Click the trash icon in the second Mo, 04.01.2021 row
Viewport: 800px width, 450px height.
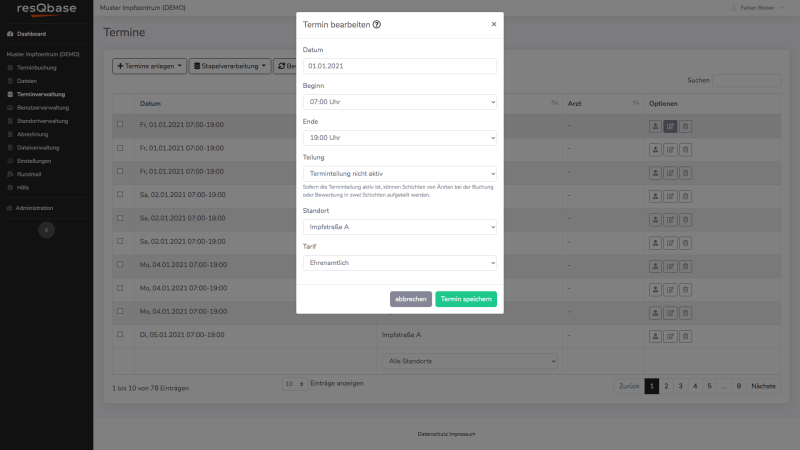pos(685,290)
